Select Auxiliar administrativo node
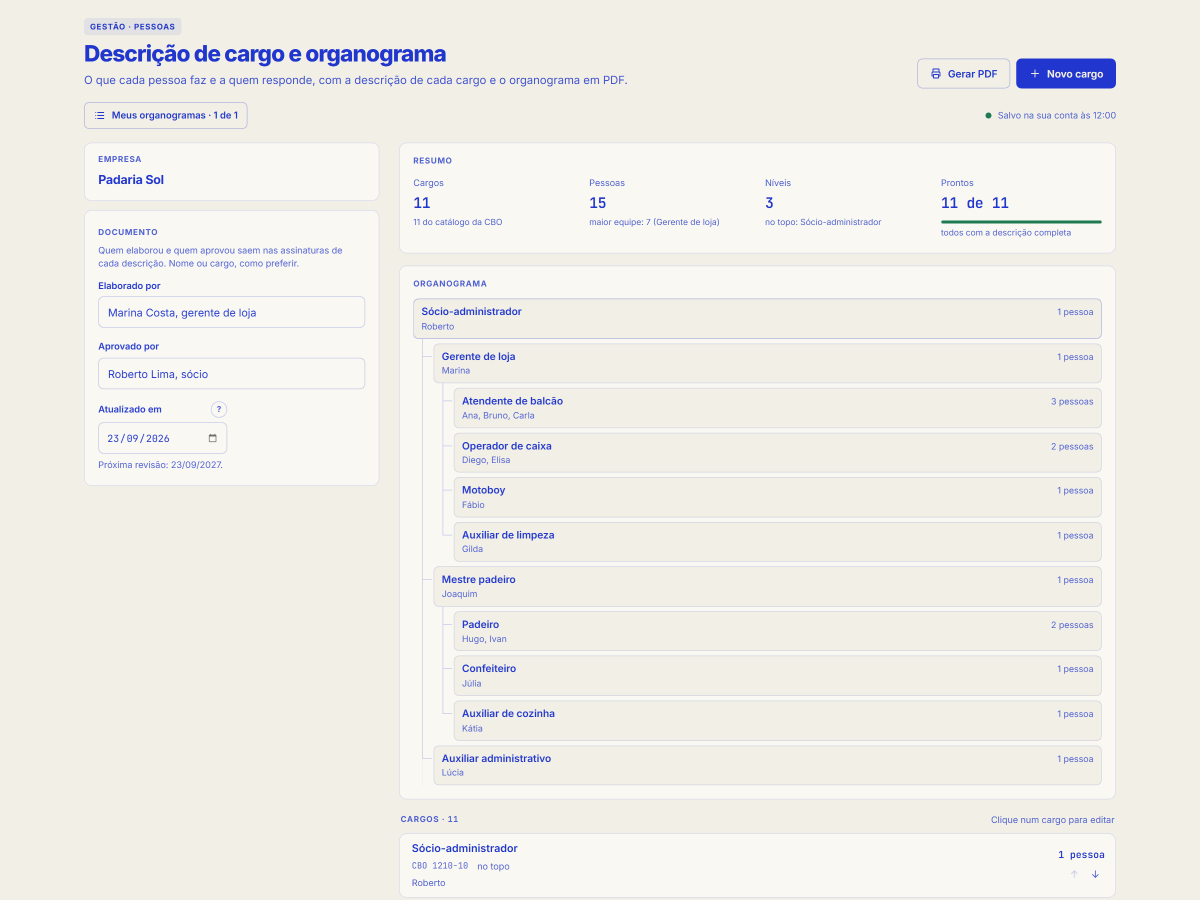 point(767,765)
